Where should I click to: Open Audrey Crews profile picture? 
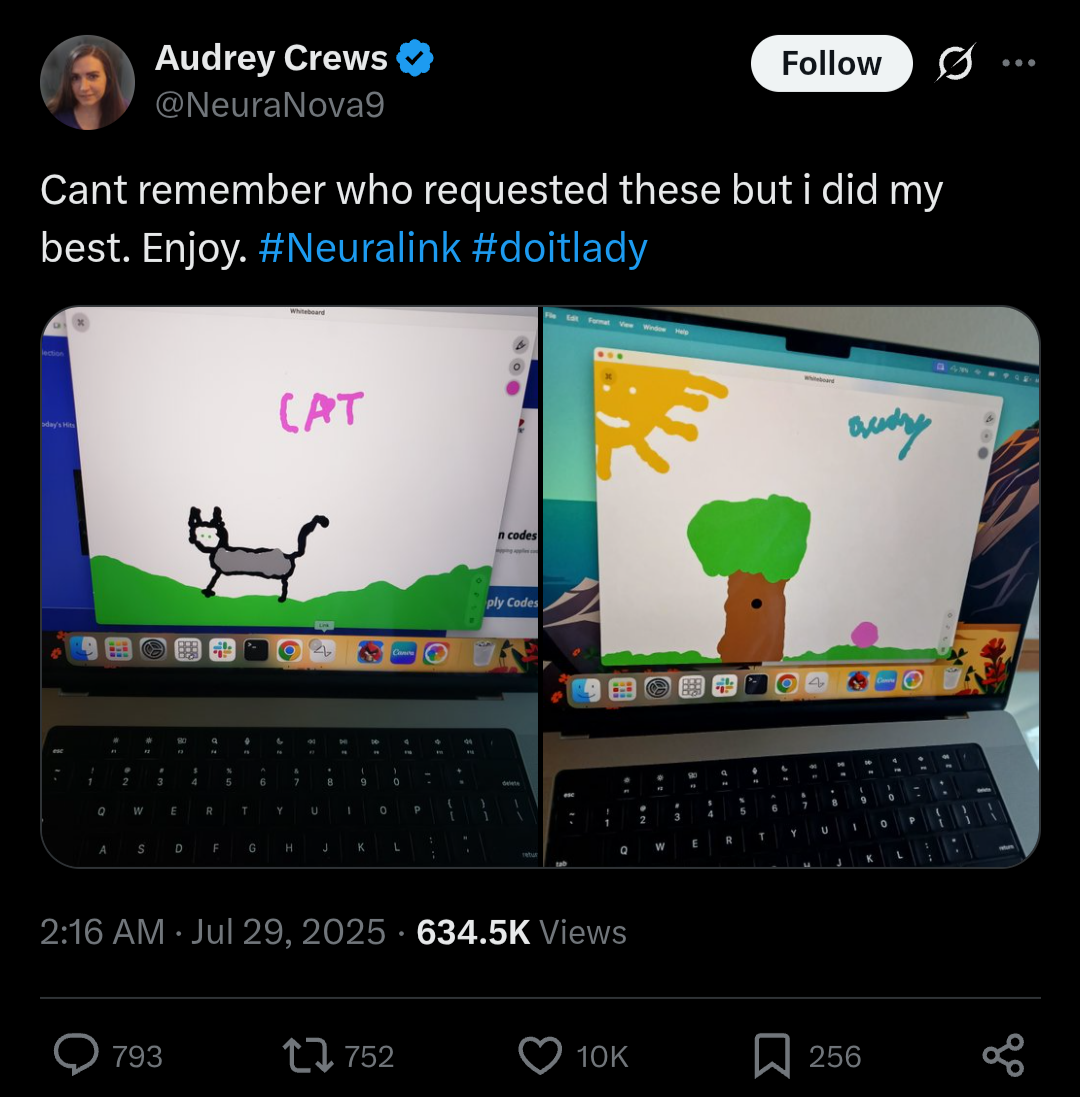click(87, 83)
